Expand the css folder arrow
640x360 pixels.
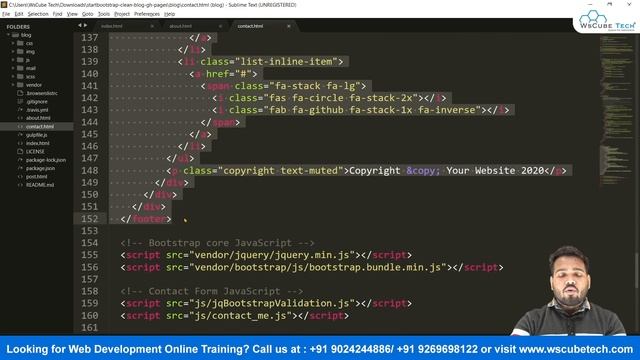pyautogui.click(x=13, y=43)
